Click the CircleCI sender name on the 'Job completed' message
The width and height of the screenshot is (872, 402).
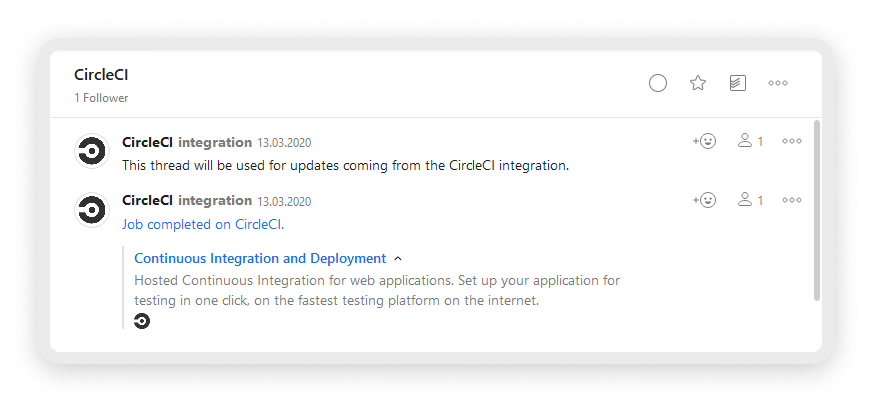point(147,201)
